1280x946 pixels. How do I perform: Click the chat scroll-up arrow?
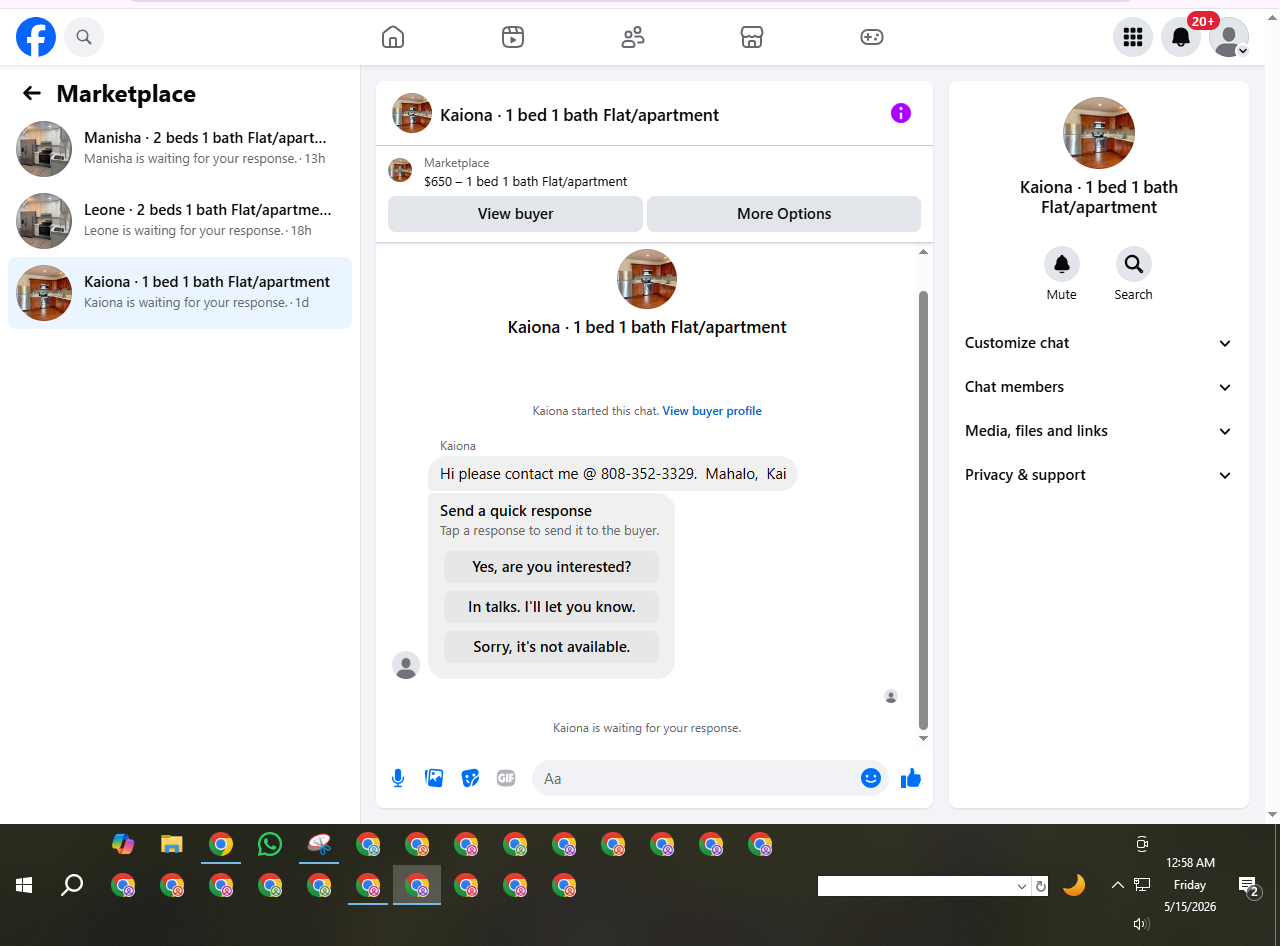click(x=923, y=252)
